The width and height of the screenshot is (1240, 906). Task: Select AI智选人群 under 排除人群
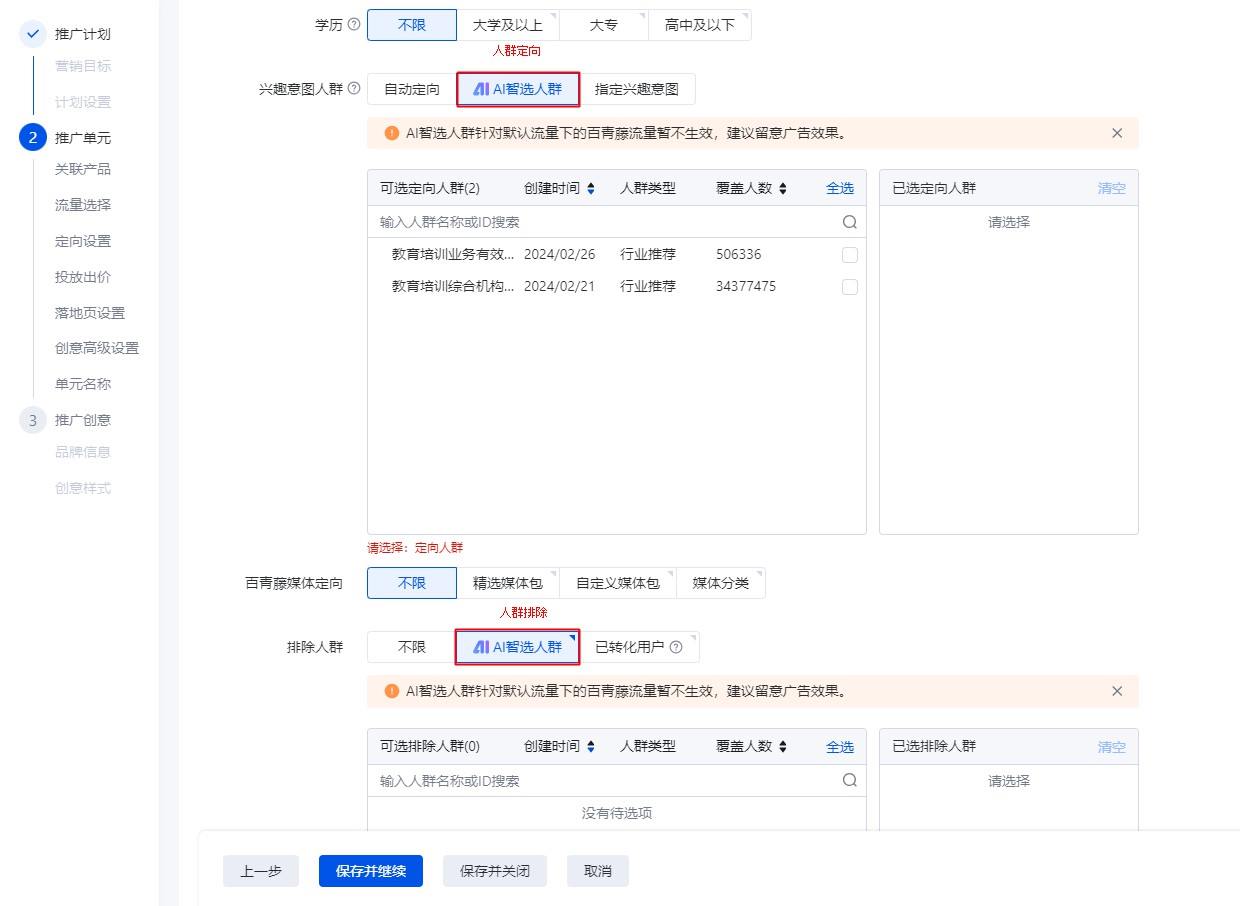[x=518, y=647]
